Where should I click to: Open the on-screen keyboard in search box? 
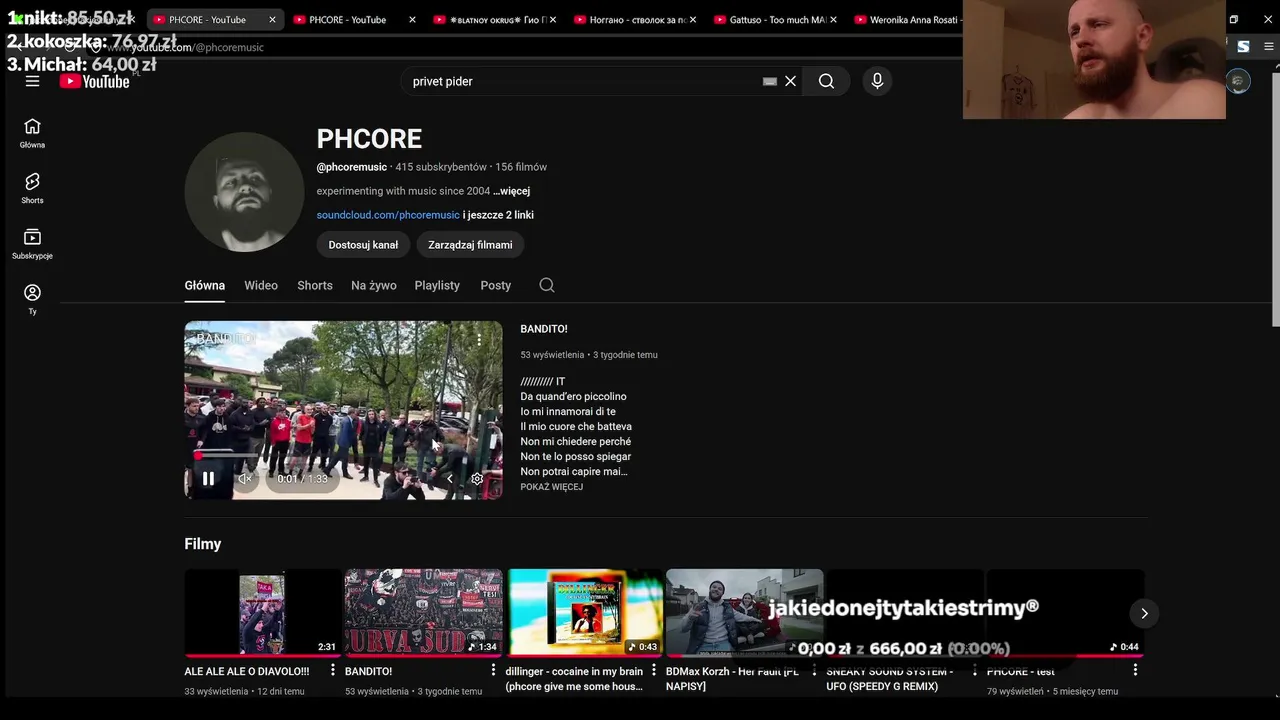[x=769, y=81]
